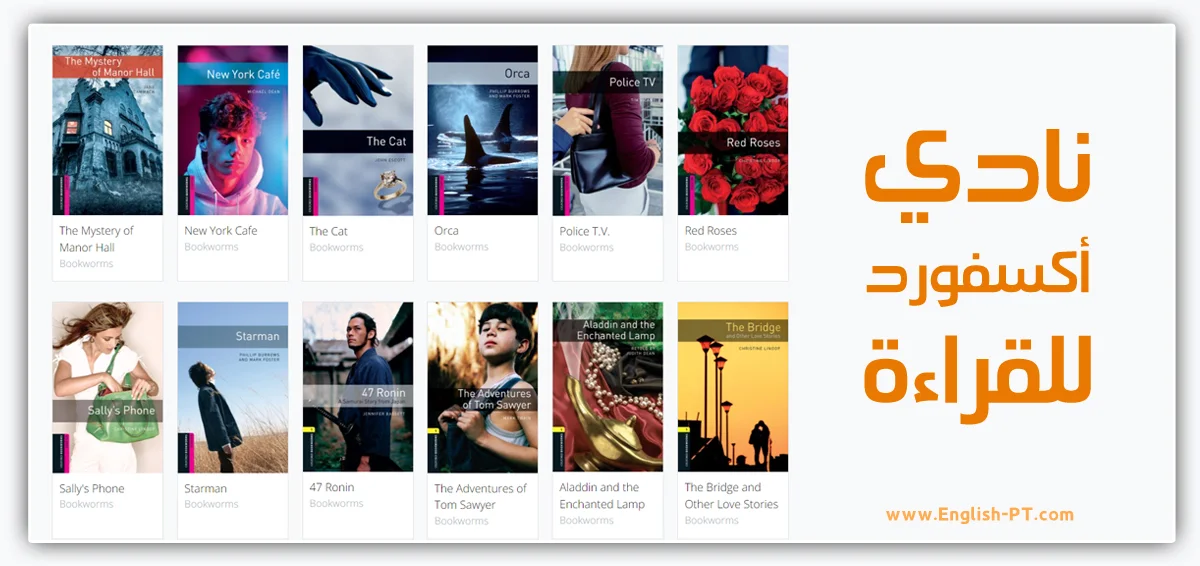Click the 'Orca' title text below cover

click(x=446, y=231)
